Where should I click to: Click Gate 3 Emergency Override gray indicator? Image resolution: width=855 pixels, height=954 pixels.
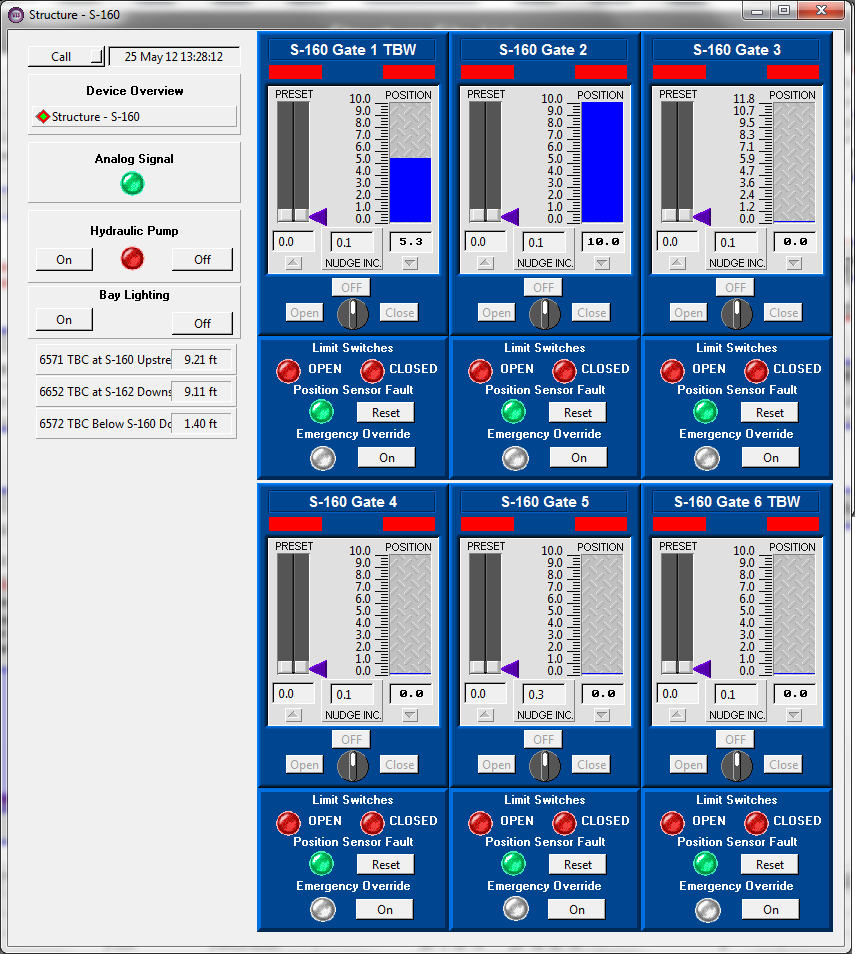[707, 458]
